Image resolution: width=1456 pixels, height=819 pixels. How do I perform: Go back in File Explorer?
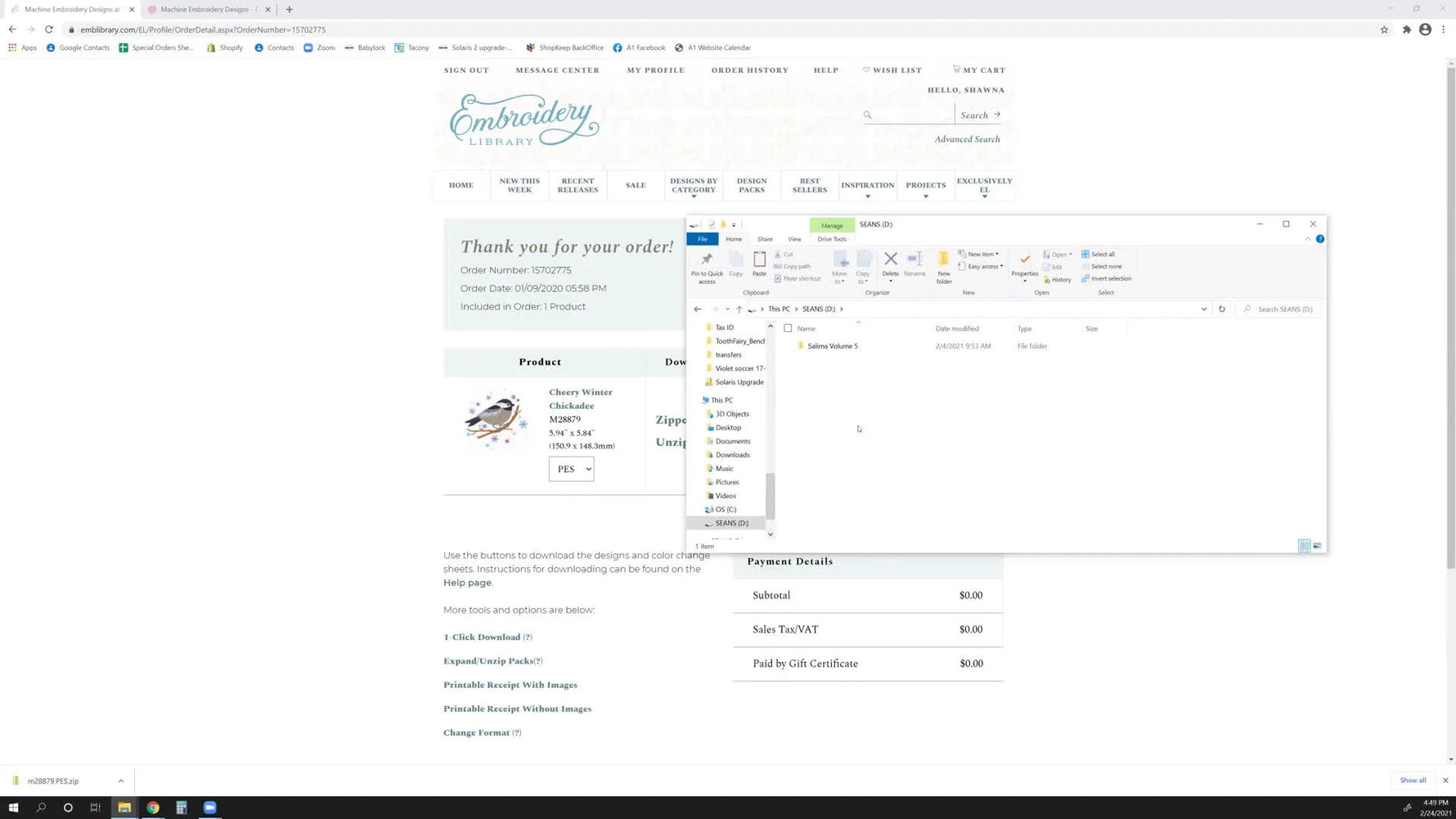coord(697,309)
